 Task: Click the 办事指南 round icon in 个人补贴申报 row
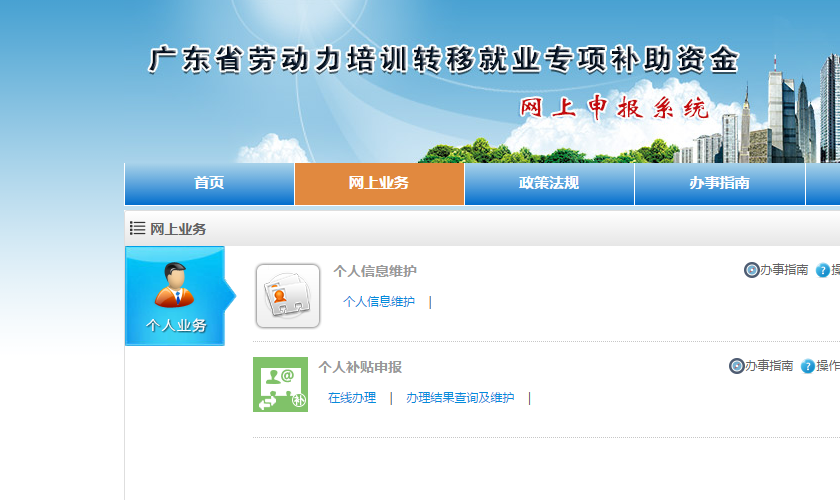737,366
